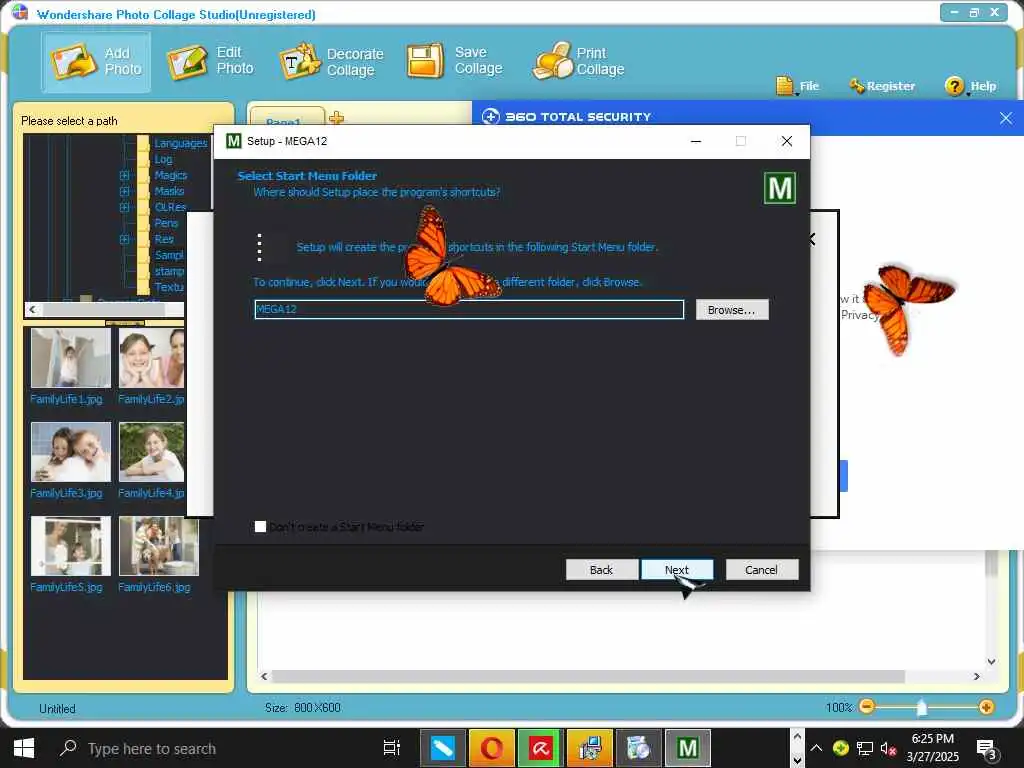Viewport: 1024px width, 768px height.
Task: Show hidden system tray icons
Action: [x=816, y=748]
